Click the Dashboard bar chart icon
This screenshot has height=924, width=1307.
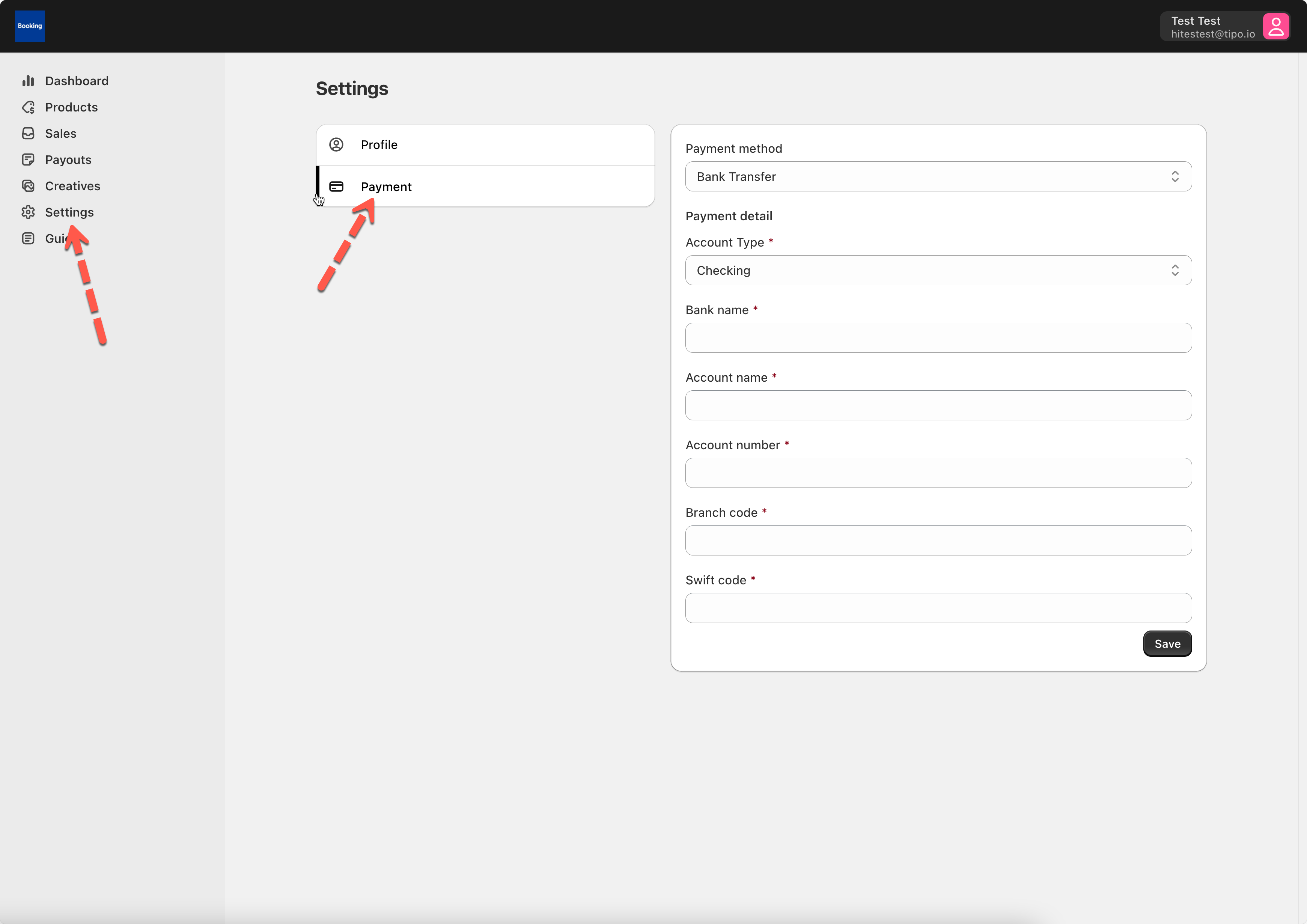tap(28, 81)
